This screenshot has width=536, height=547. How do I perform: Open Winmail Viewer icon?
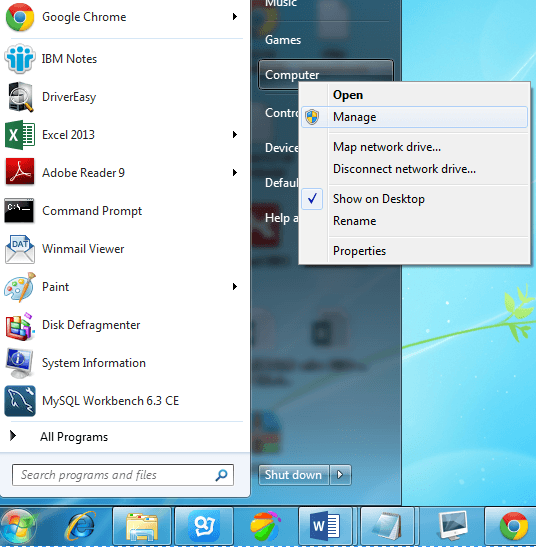[20, 249]
